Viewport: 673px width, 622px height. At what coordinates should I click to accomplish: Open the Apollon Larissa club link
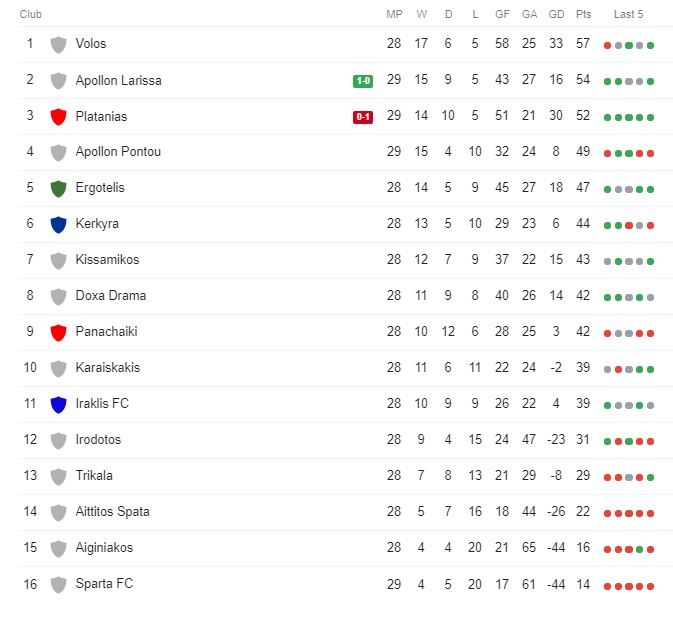click(118, 80)
